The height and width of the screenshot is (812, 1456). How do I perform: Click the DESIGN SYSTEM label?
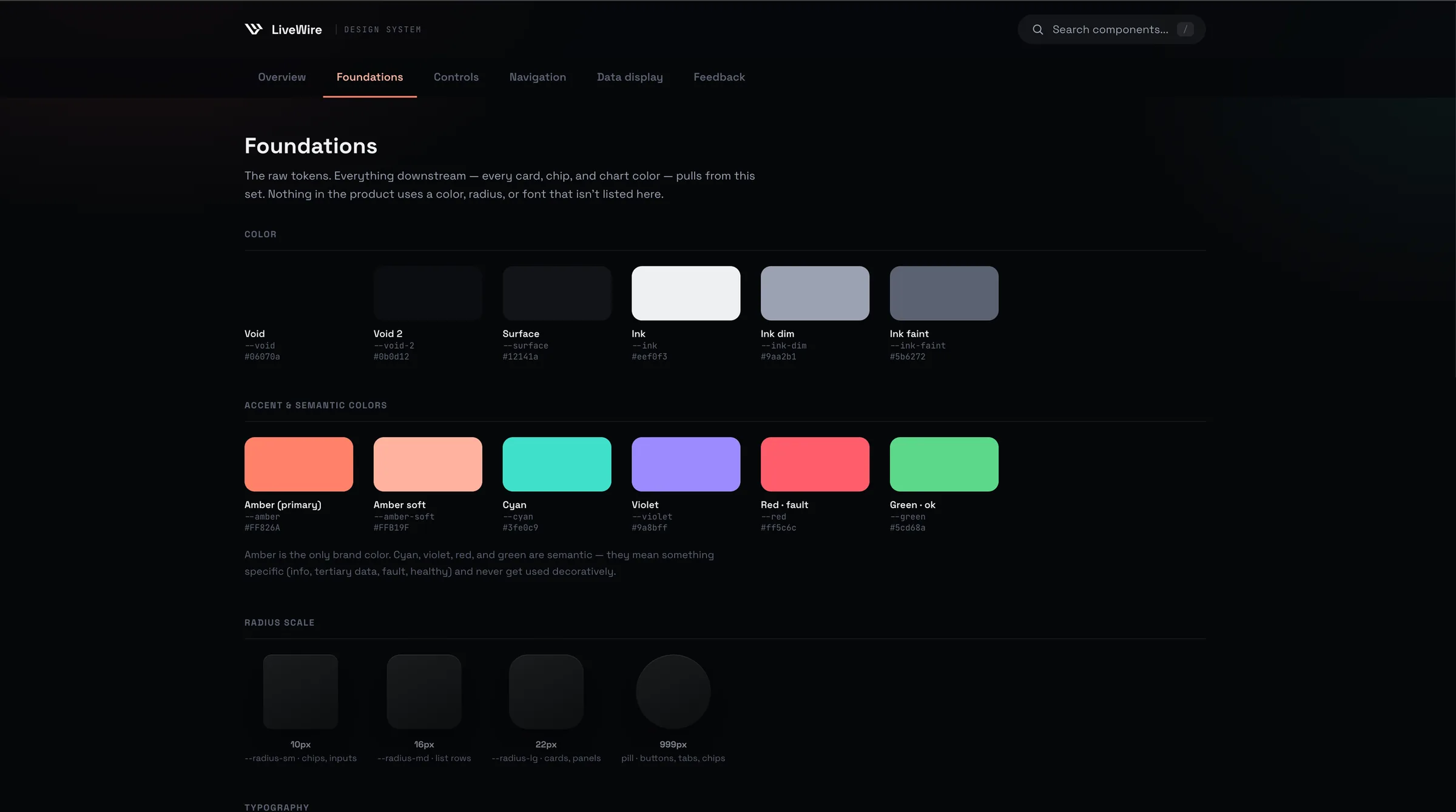(382, 30)
